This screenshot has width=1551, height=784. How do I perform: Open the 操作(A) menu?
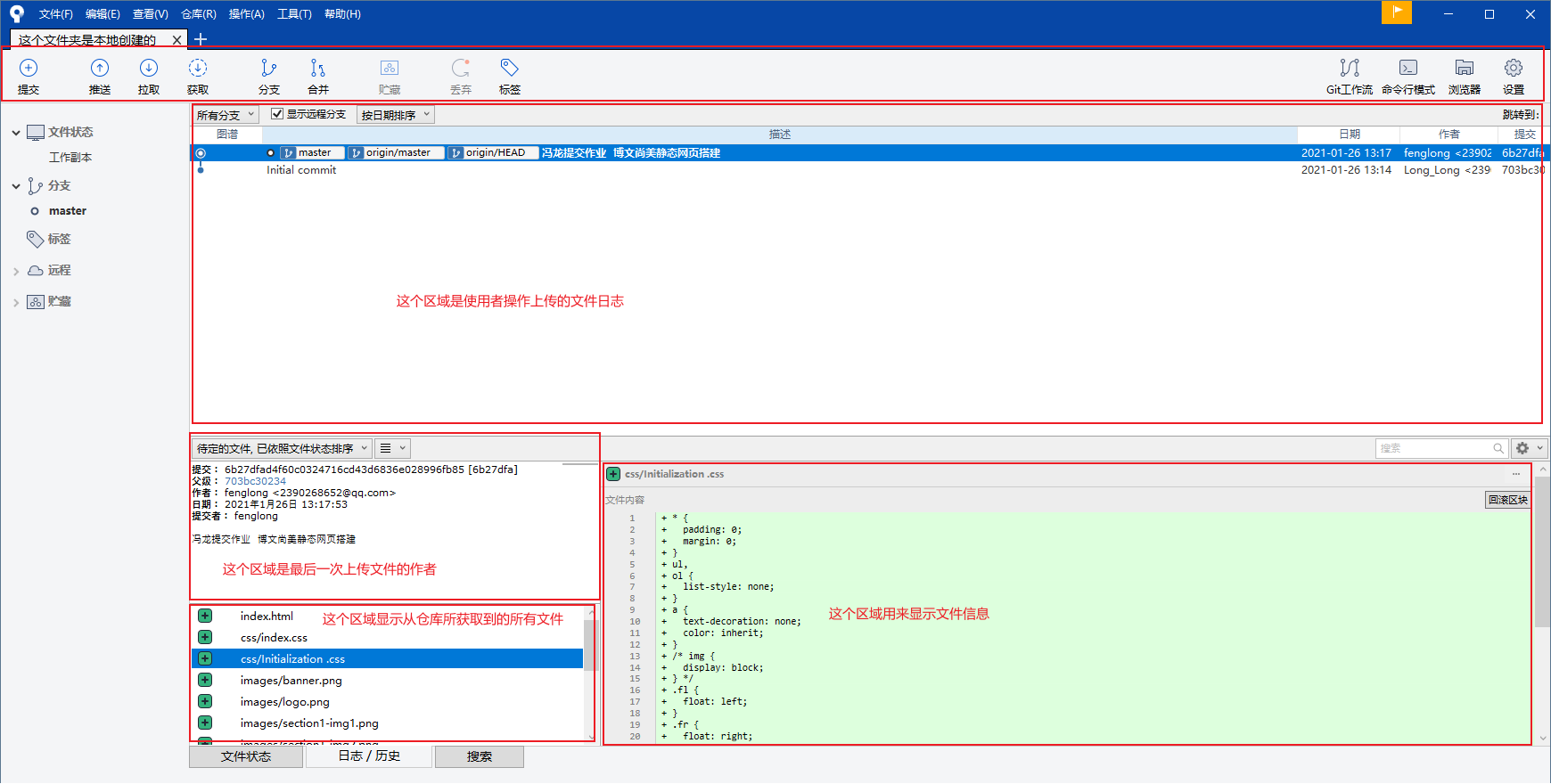pyautogui.click(x=247, y=14)
